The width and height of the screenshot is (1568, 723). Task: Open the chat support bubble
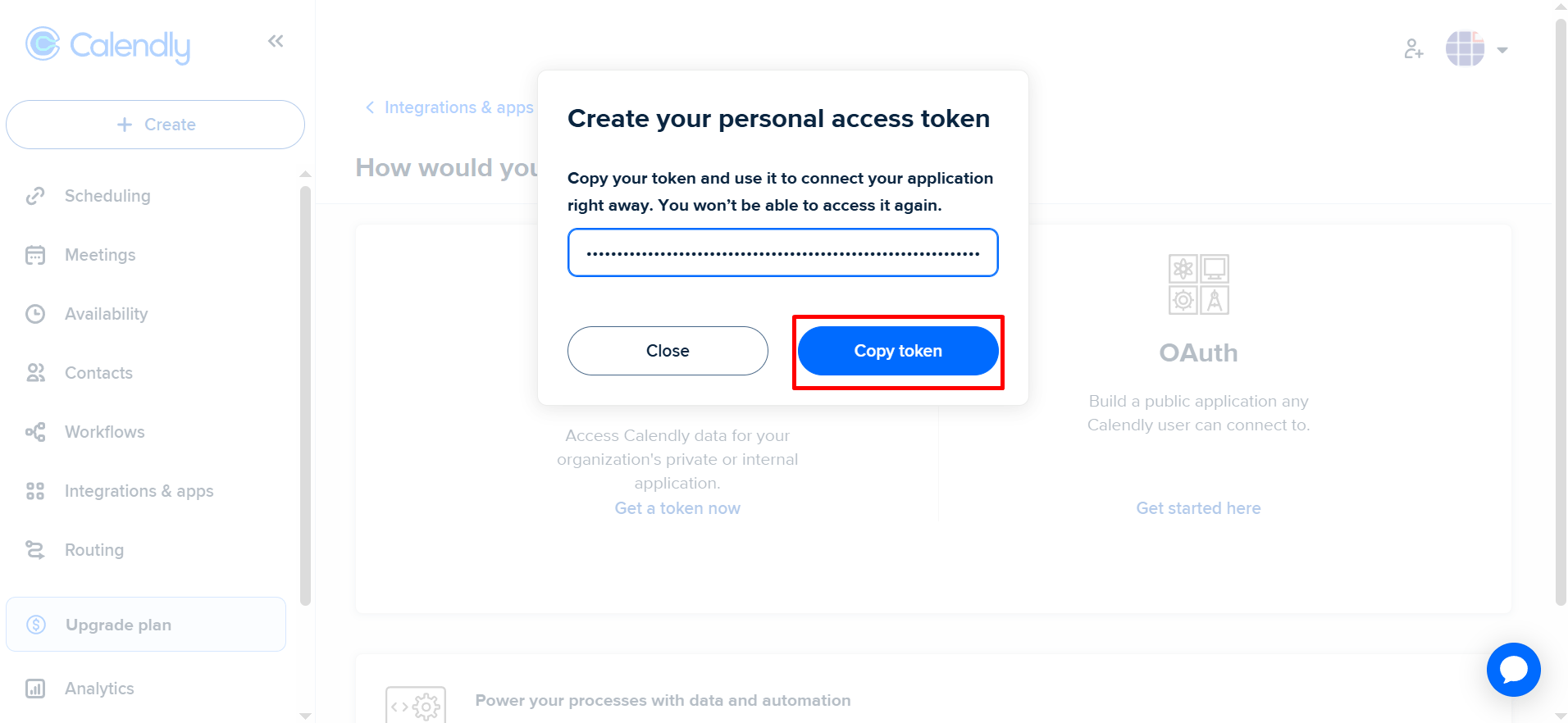[1514, 670]
